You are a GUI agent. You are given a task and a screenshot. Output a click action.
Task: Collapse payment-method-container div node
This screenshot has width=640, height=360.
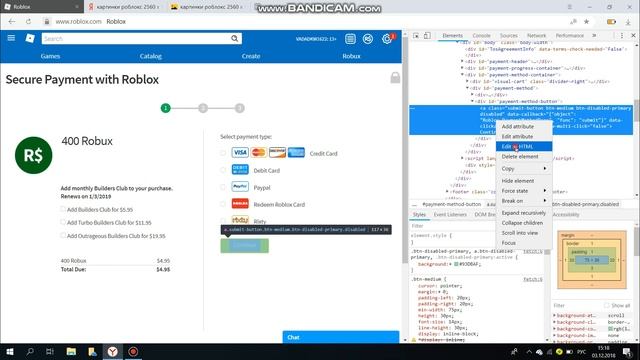tap(462, 75)
